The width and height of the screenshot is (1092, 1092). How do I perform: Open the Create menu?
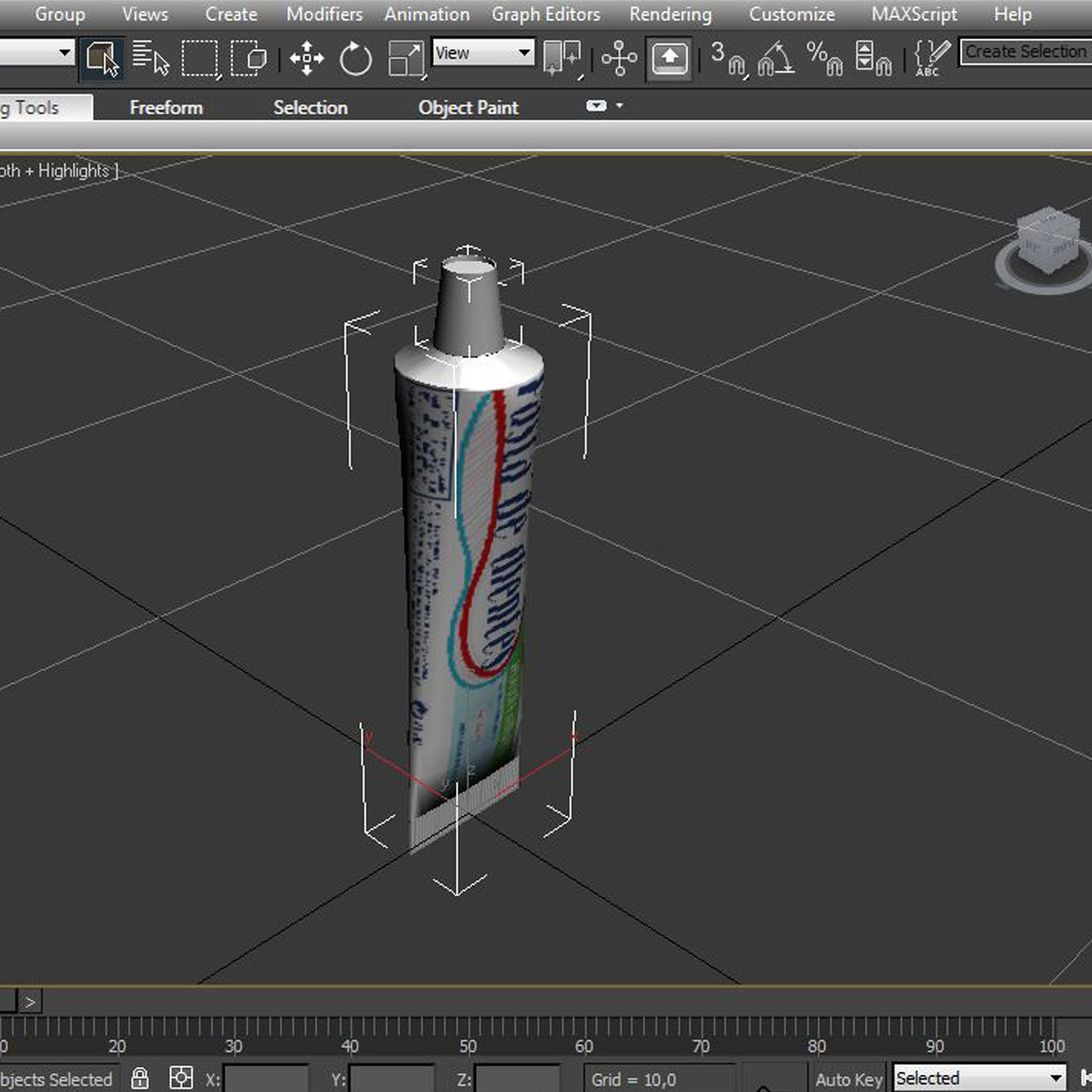[231, 15]
